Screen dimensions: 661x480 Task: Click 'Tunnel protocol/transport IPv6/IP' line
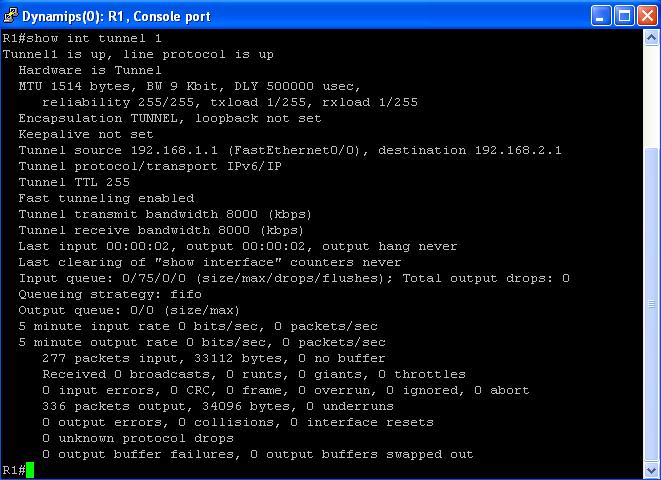click(150, 166)
